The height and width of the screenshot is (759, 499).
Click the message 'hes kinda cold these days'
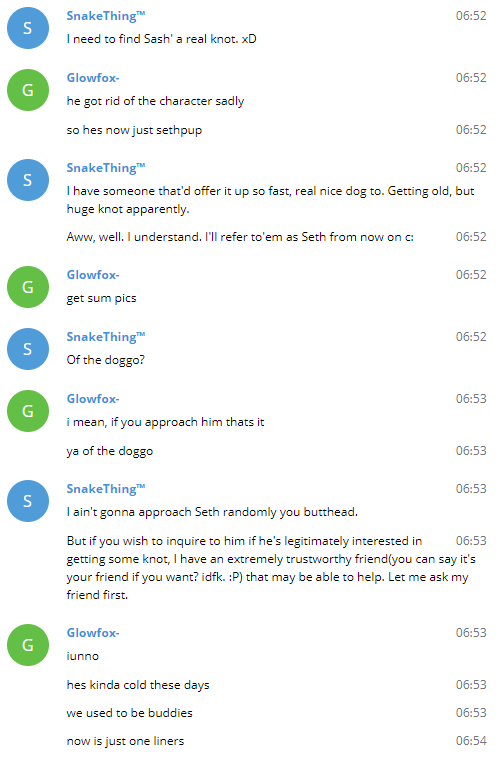tap(138, 685)
